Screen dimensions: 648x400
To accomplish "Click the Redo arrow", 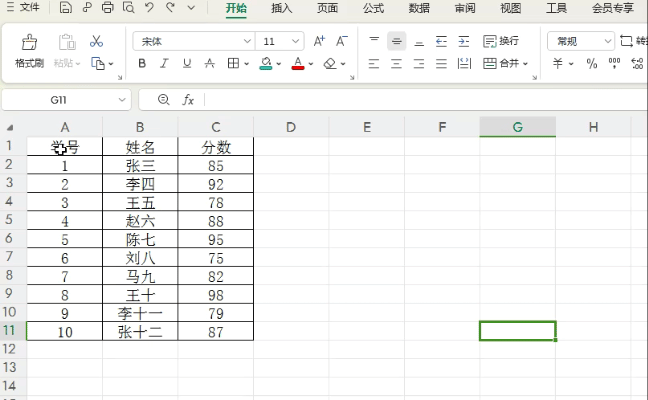I will click(x=170, y=7).
